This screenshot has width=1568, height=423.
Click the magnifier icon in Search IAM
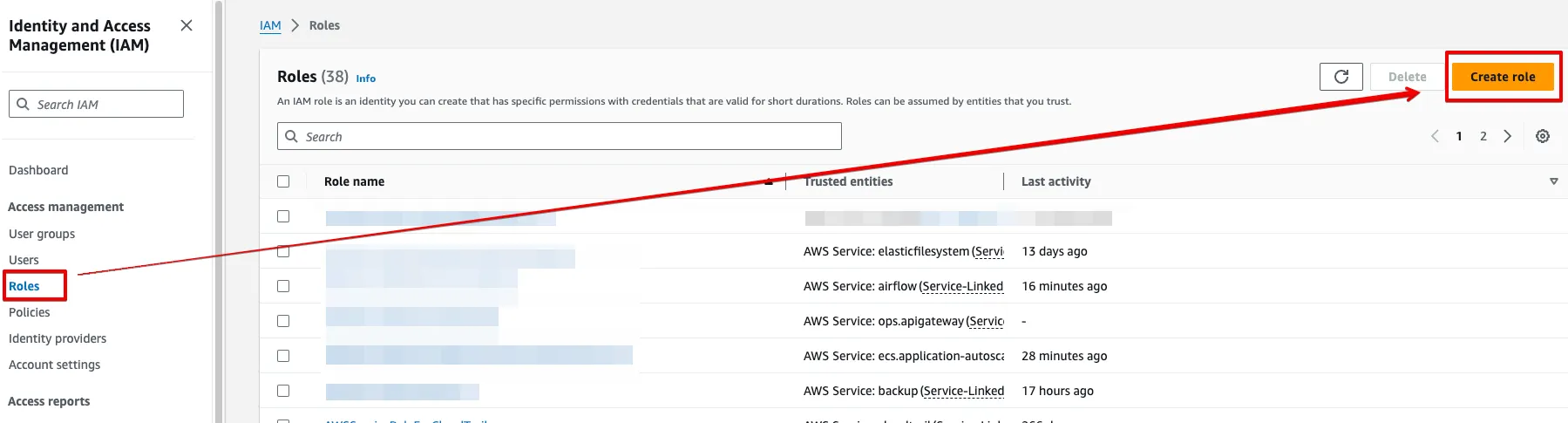(x=23, y=104)
